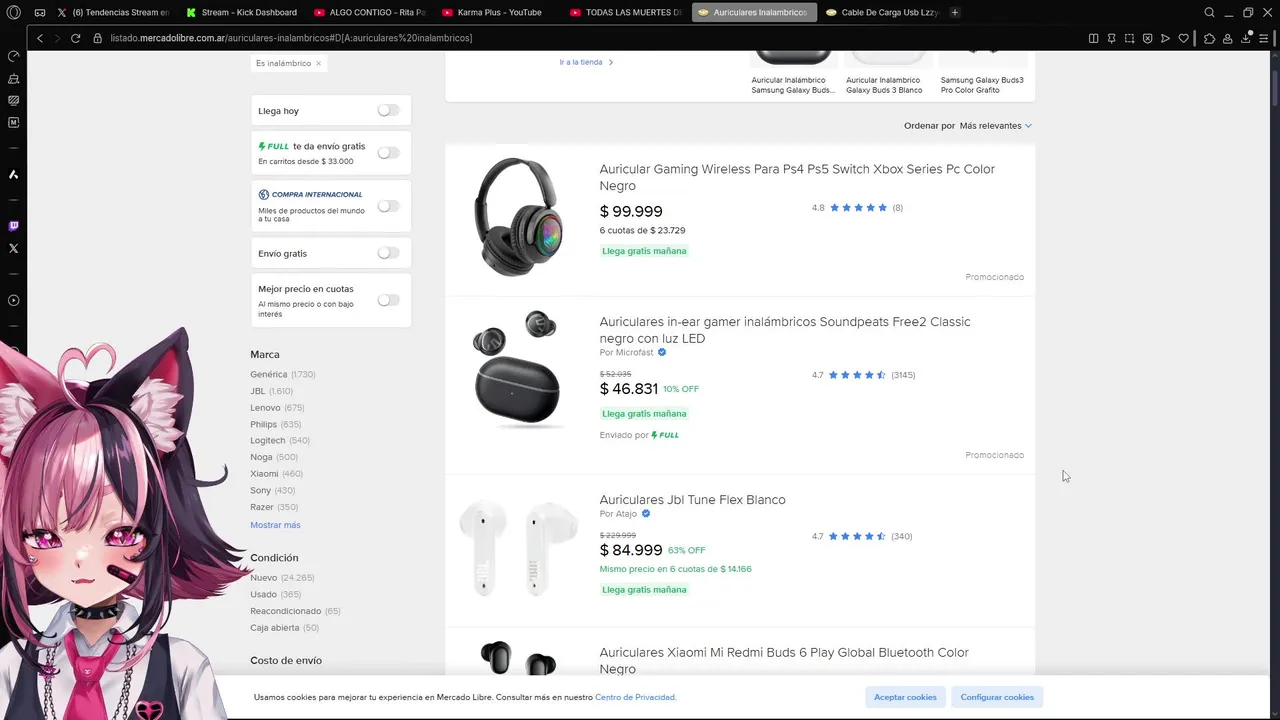This screenshot has height=720, width=1280.
Task: Open the player icon in the sidebar
Action: coord(13,300)
